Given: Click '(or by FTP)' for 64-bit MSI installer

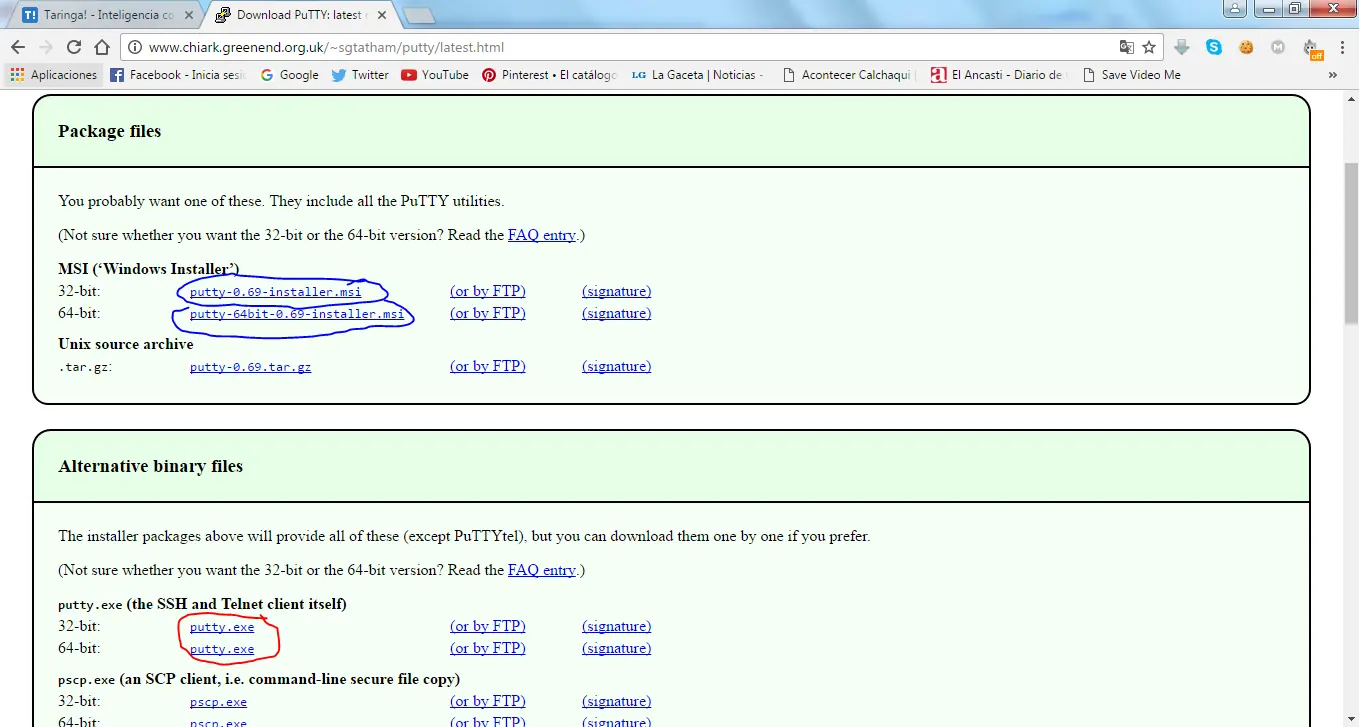Looking at the screenshot, I should point(488,313).
